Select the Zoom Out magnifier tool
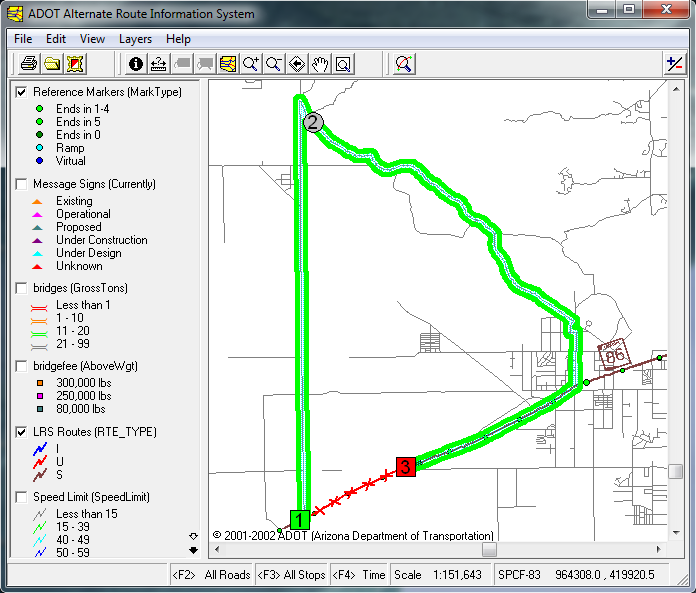 click(274, 64)
